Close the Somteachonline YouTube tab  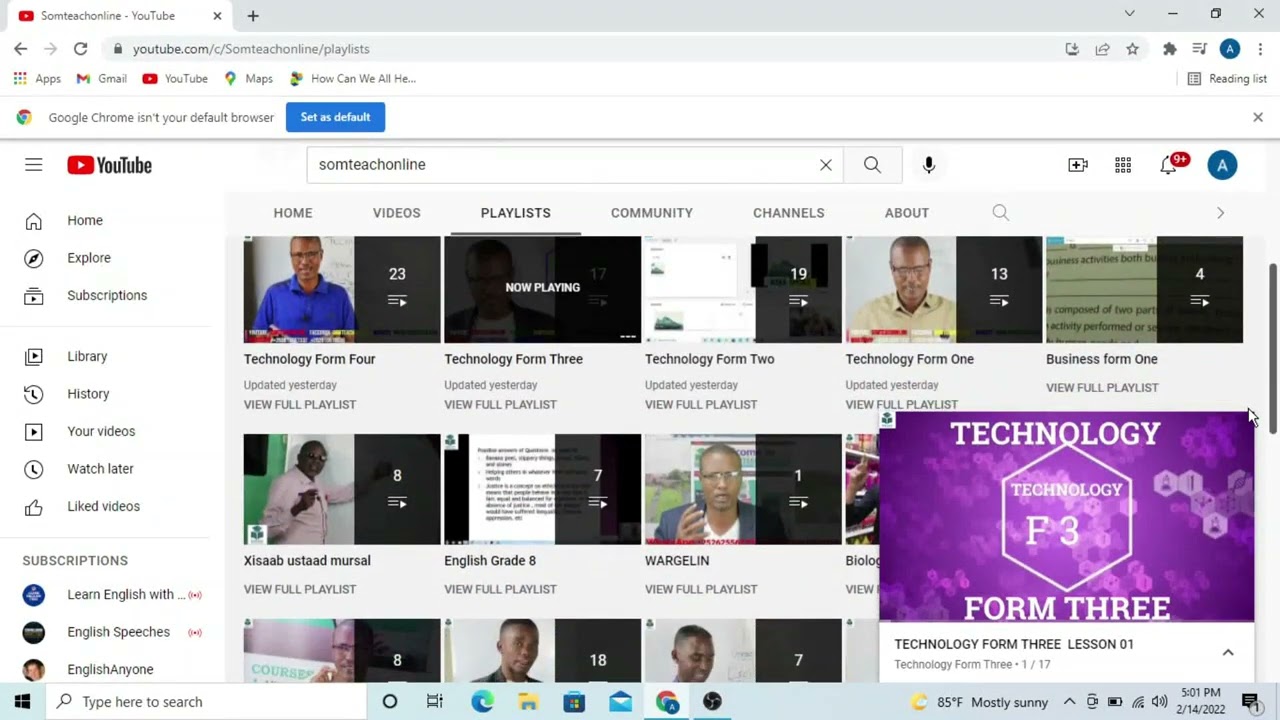coord(217,16)
